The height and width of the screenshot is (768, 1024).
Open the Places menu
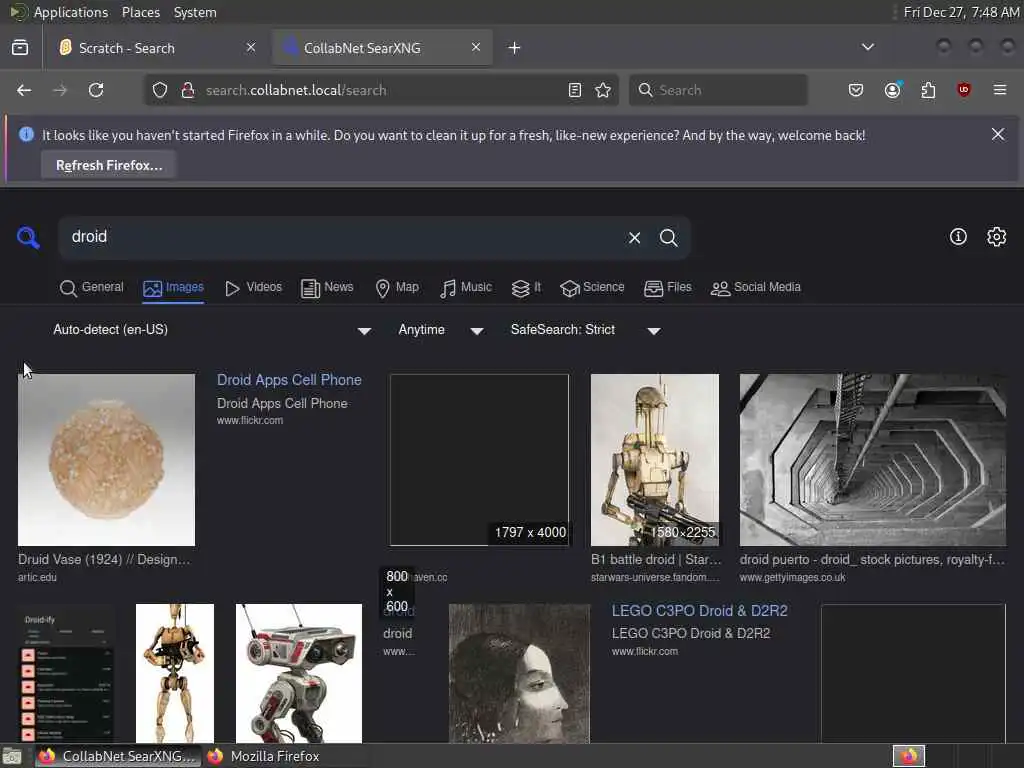[140, 12]
